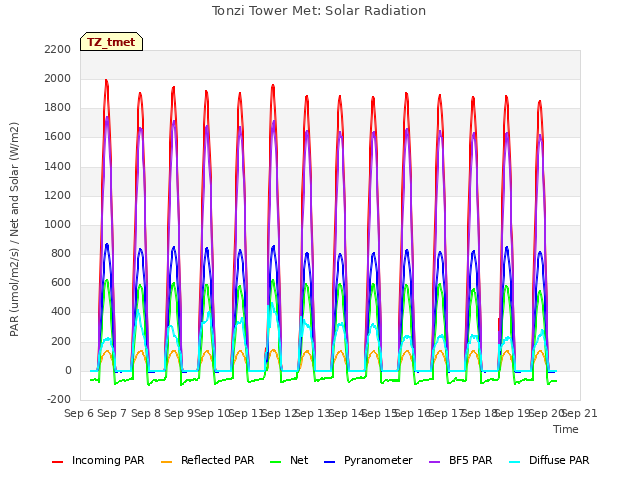640x480 pixels.
Task: Click the -200 y-axis tick label
Action: [59, 399]
